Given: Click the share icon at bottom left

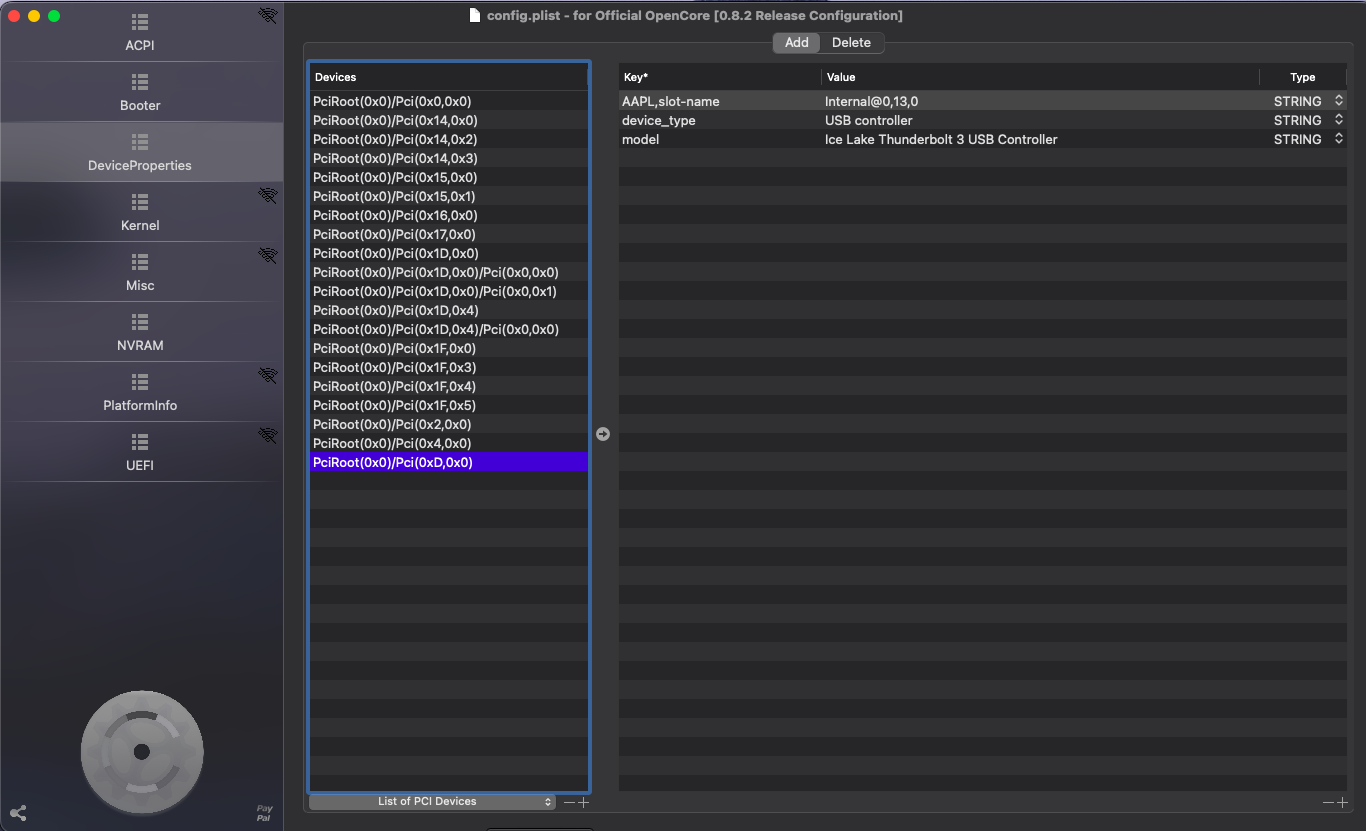Looking at the screenshot, I should 18,813.
